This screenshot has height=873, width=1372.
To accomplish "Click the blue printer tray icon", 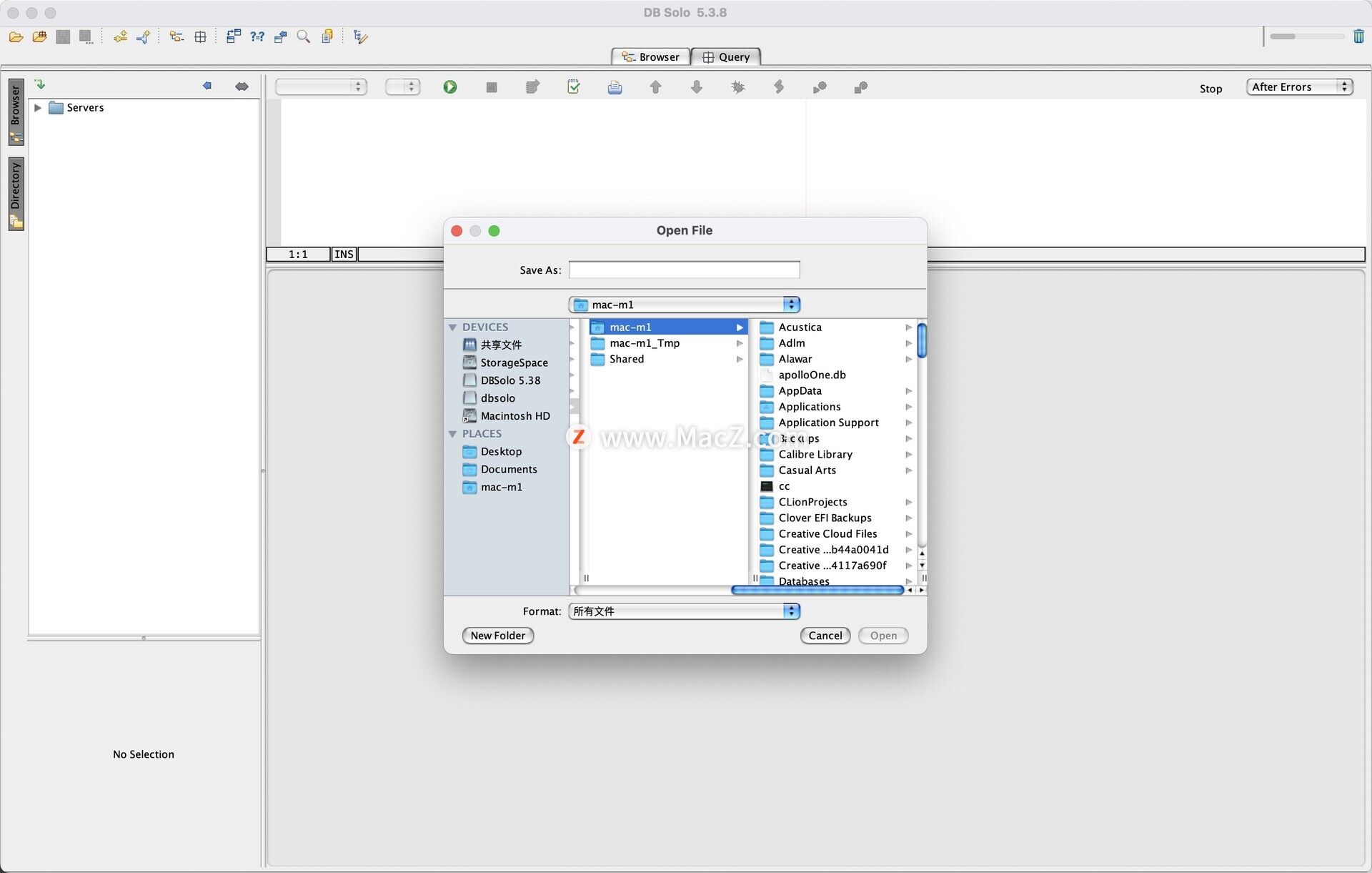I will (x=615, y=87).
